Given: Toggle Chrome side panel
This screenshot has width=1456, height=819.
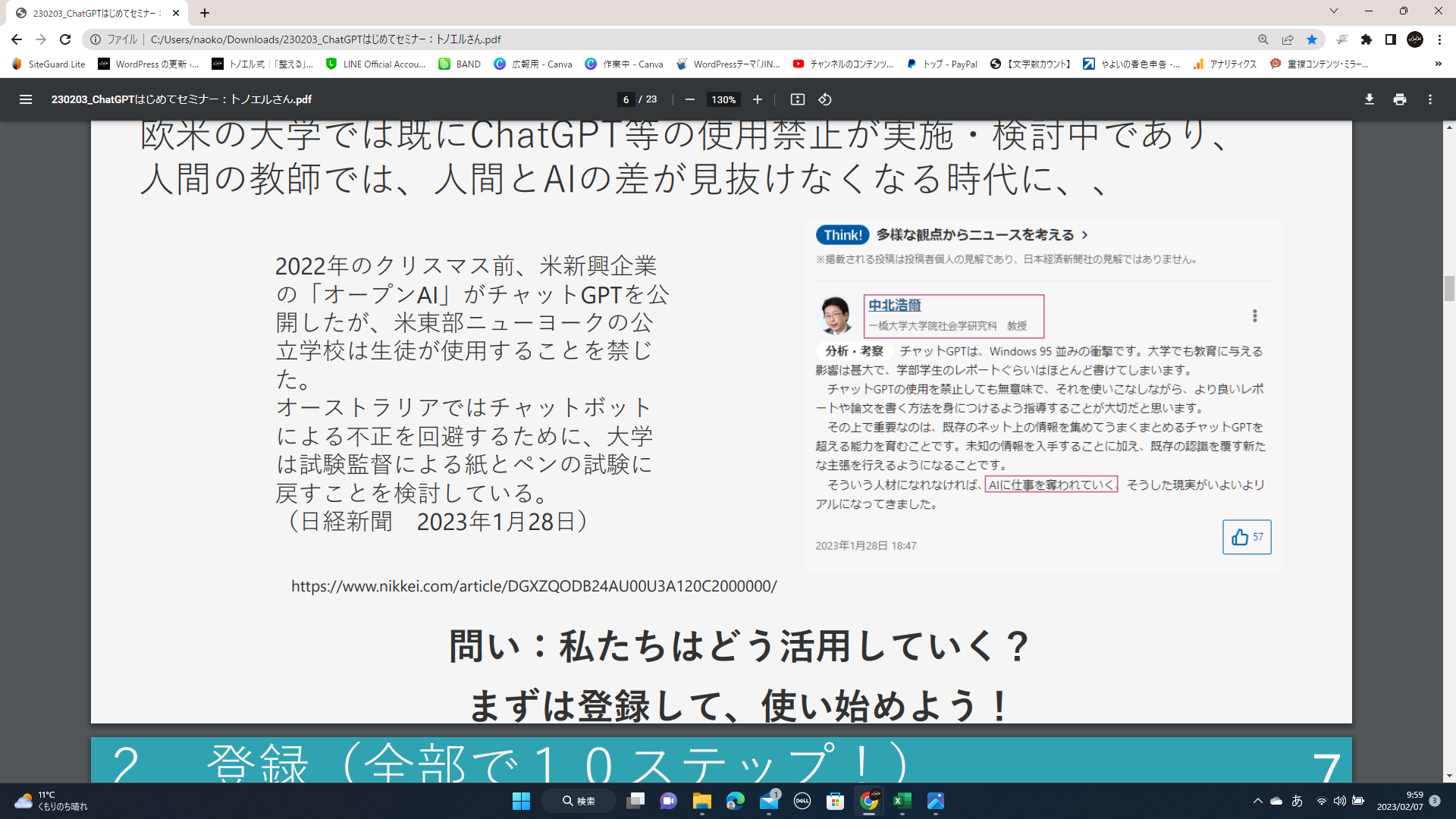Looking at the screenshot, I should click(1390, 39).
